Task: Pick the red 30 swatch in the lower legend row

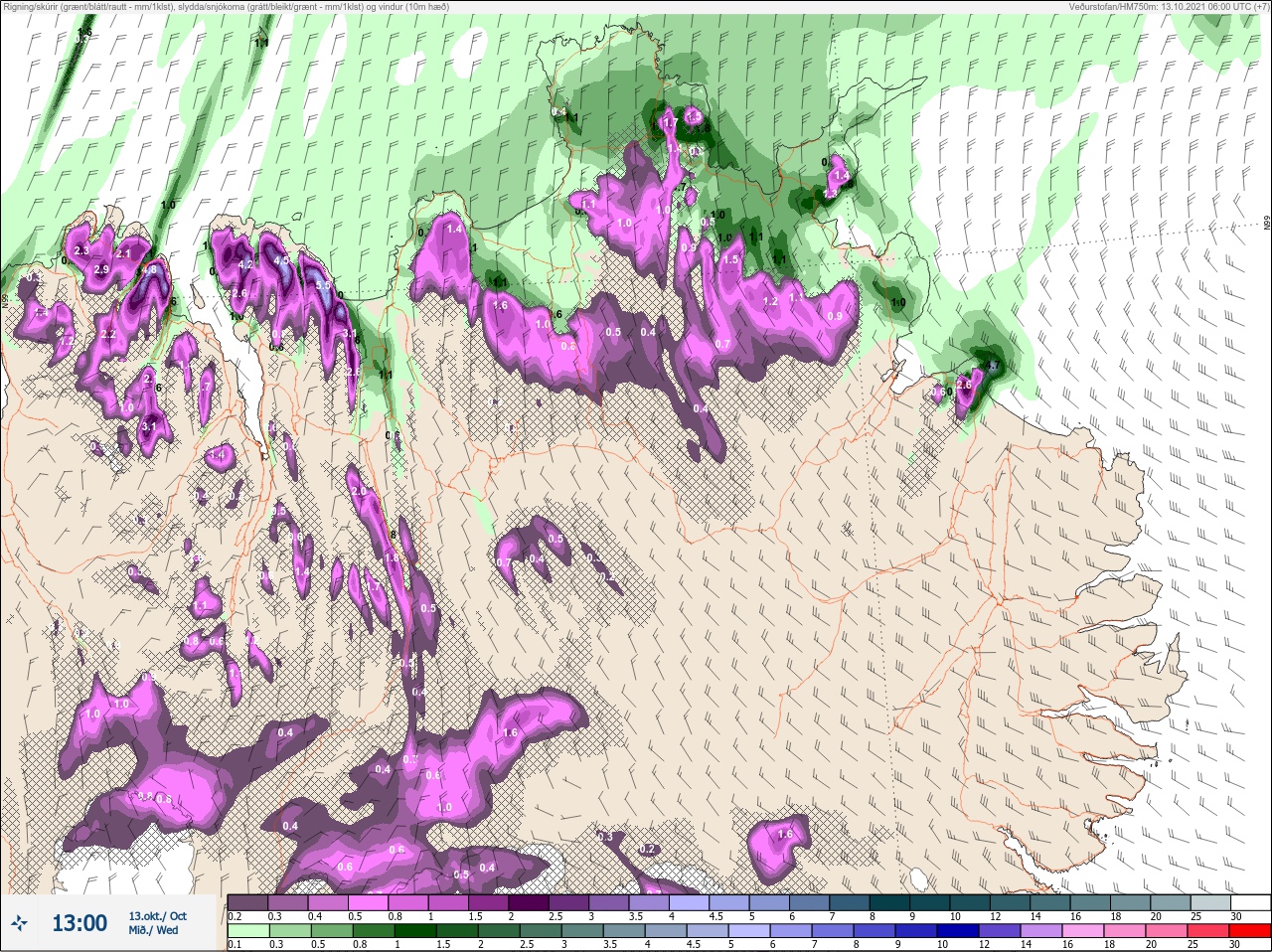Action: coord(1250,930)
